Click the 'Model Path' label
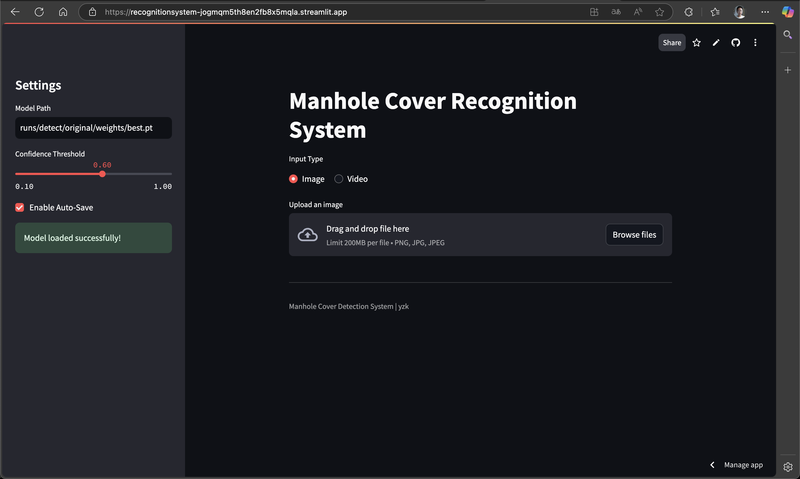800x479 pixels. [x=33, y=108]
